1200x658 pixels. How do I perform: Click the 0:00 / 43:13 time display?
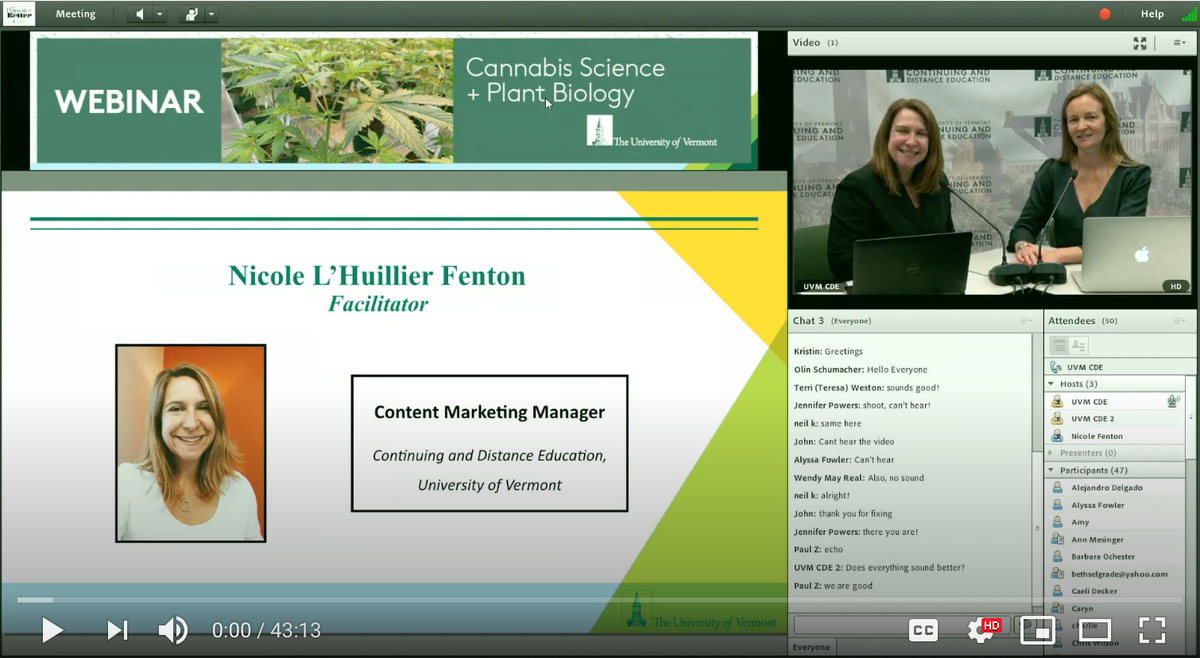pos(266,630)
